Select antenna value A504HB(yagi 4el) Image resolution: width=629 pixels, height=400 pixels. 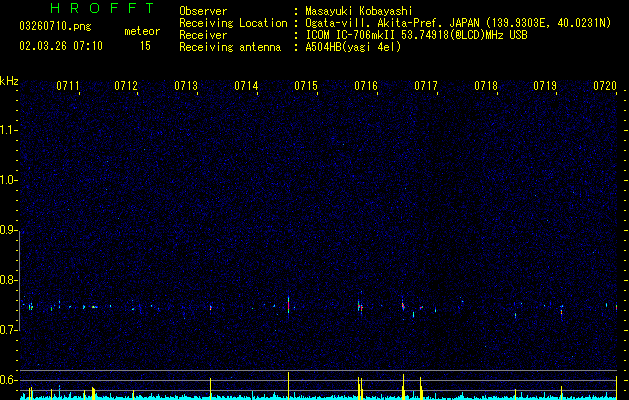coord(353,47)
